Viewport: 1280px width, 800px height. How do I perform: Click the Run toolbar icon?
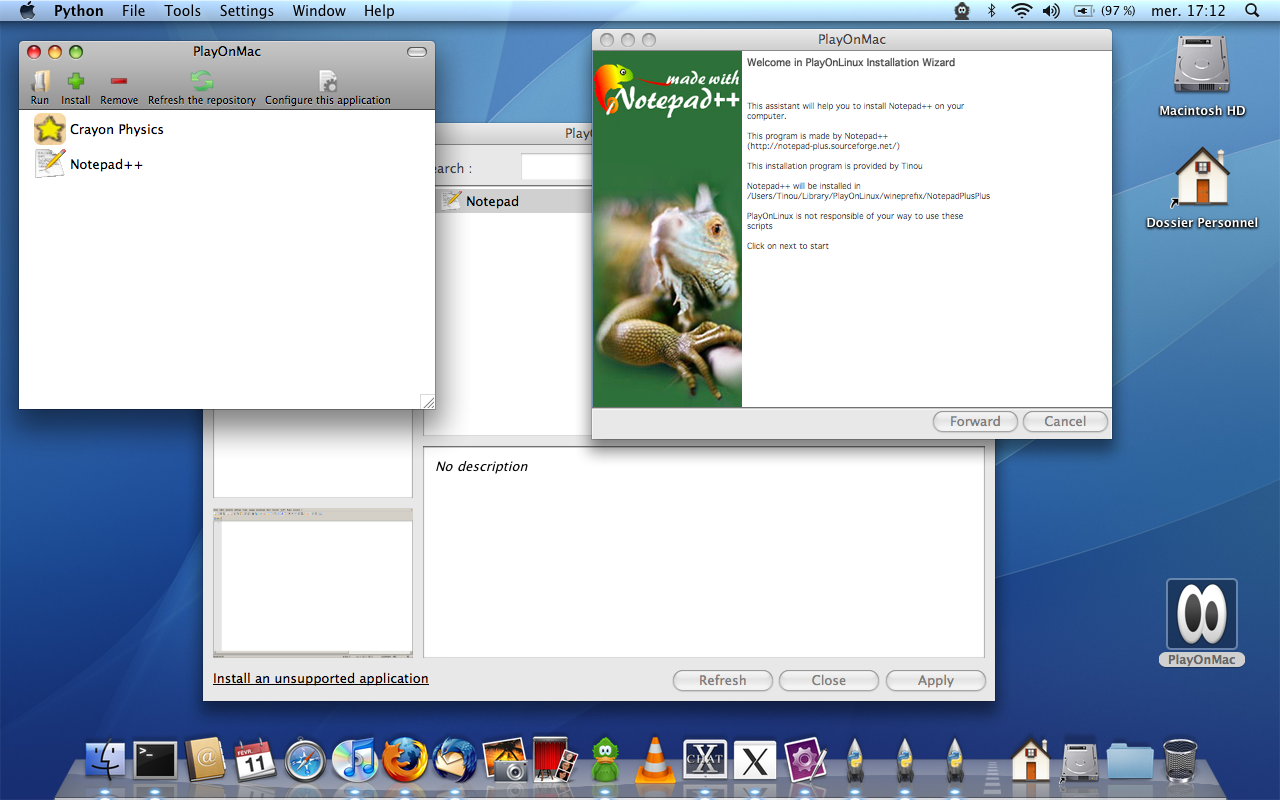point(40,84)
